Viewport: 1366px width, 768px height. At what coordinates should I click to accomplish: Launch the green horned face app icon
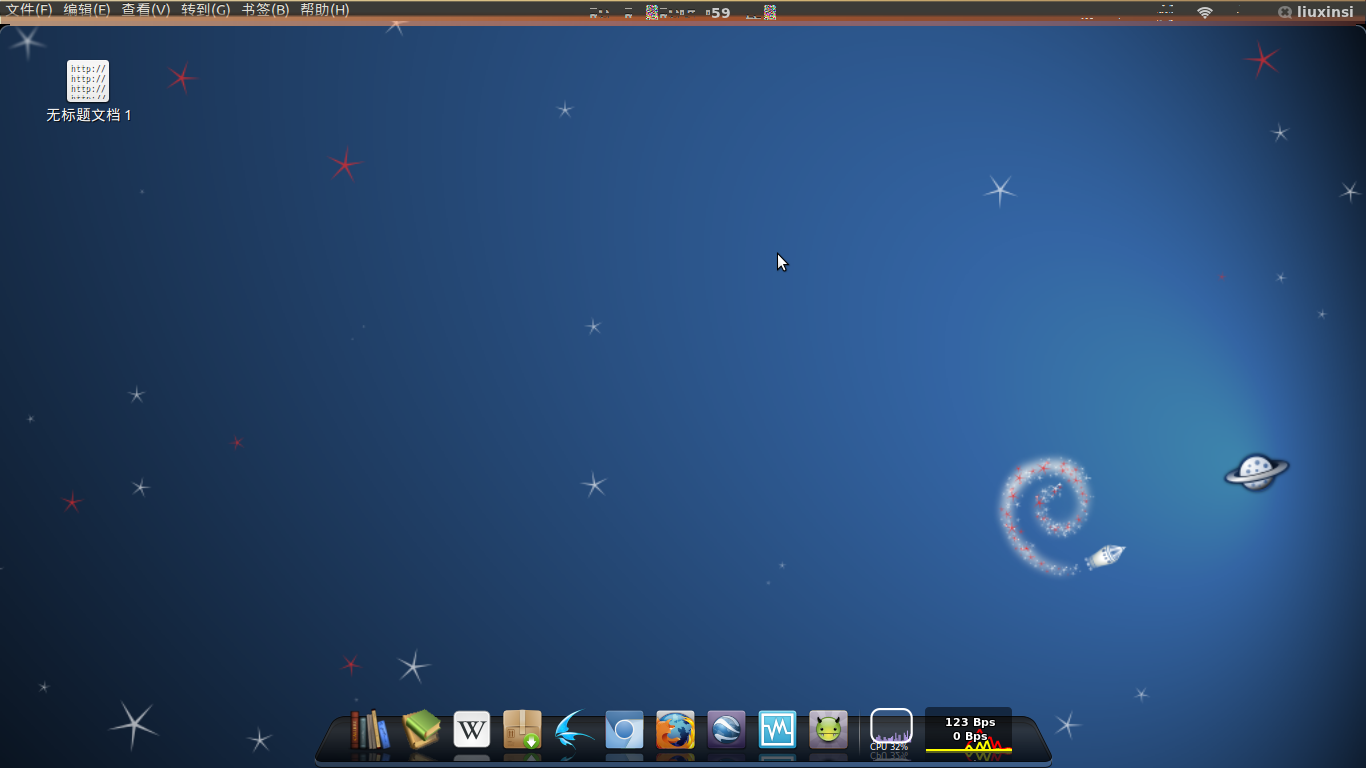coord(828,730)
